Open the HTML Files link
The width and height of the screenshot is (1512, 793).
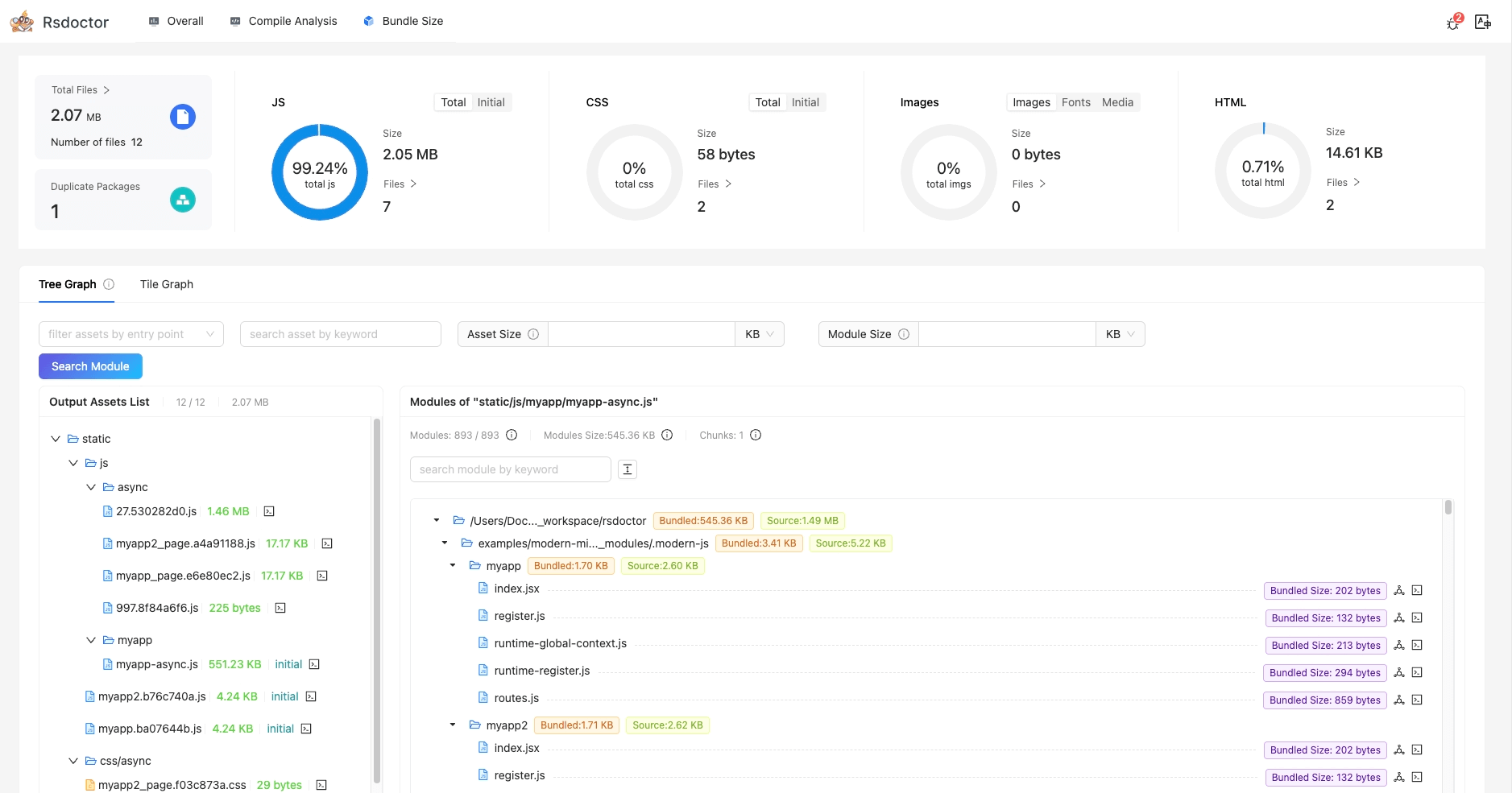[x=1343, y=183]
